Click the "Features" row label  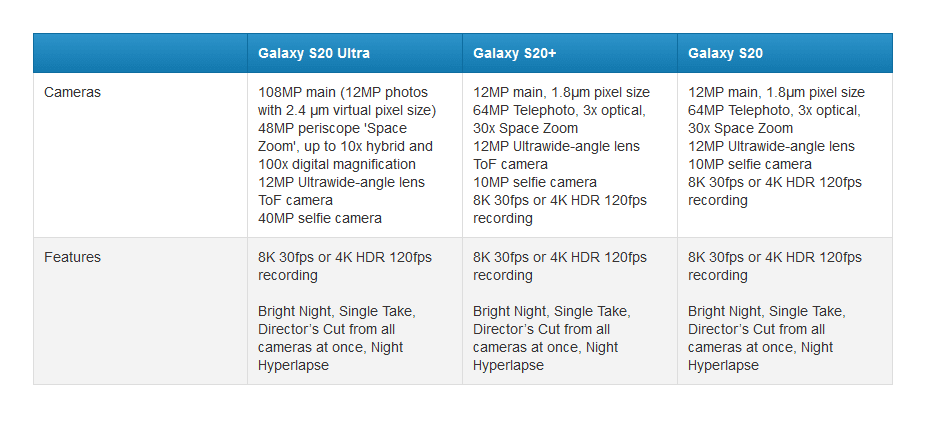(x=72, y=257)
